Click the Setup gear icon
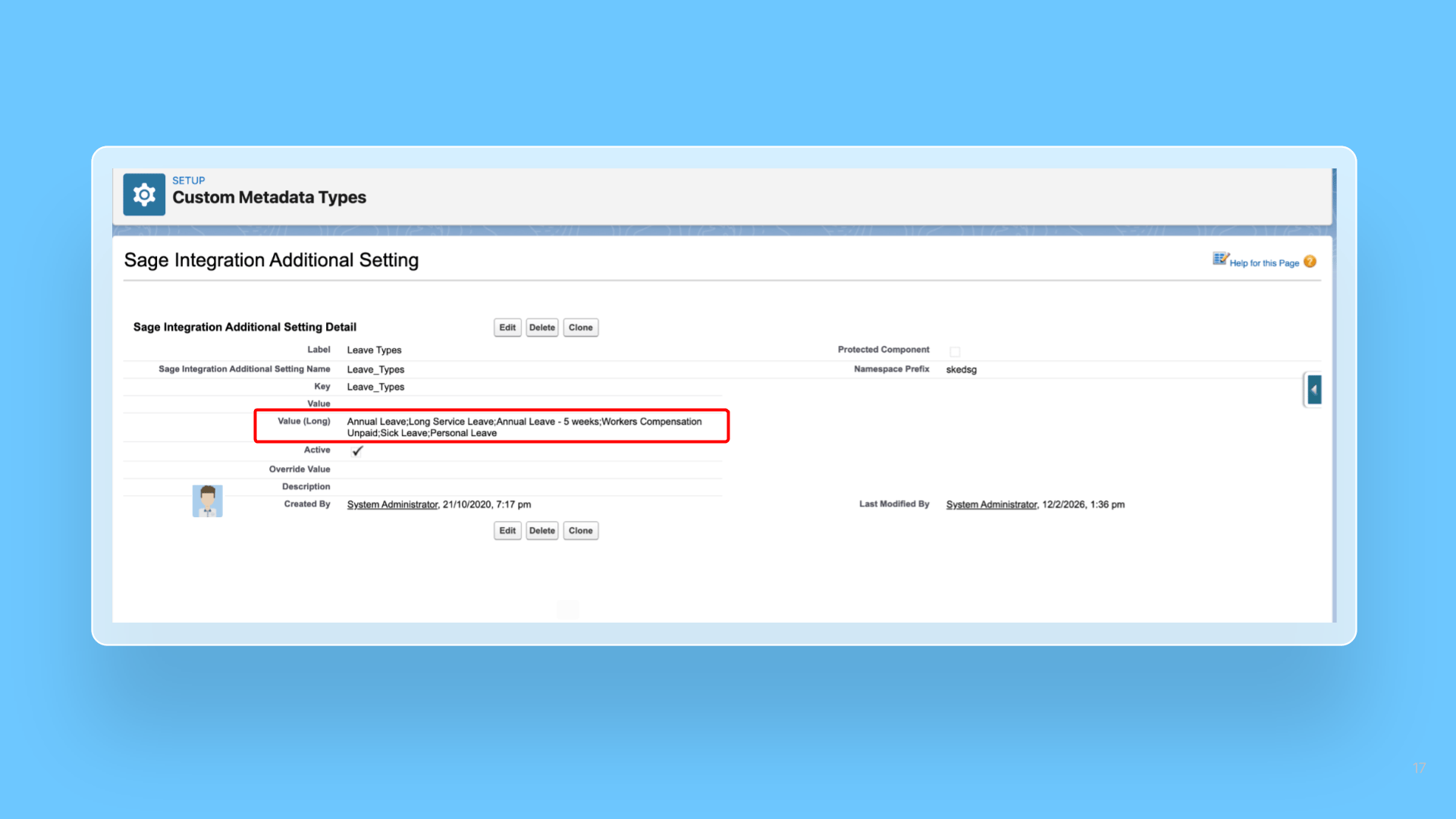The image size is (1456, 819). [x=144, y=195]
